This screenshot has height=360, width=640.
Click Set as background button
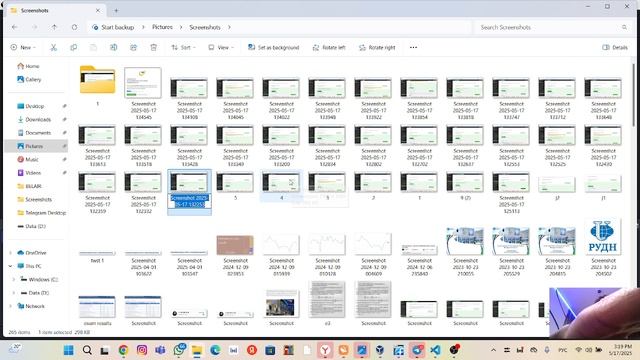[x=273, y=47]
